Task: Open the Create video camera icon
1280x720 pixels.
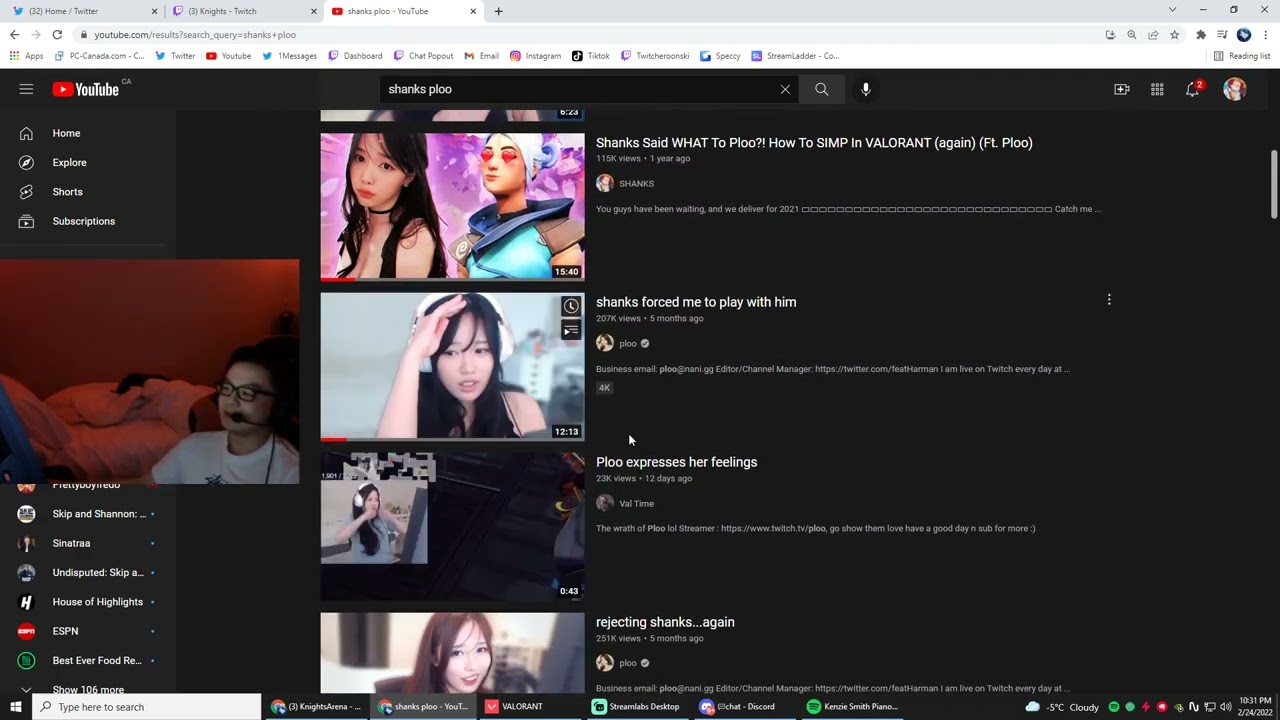Action: 1122,89
